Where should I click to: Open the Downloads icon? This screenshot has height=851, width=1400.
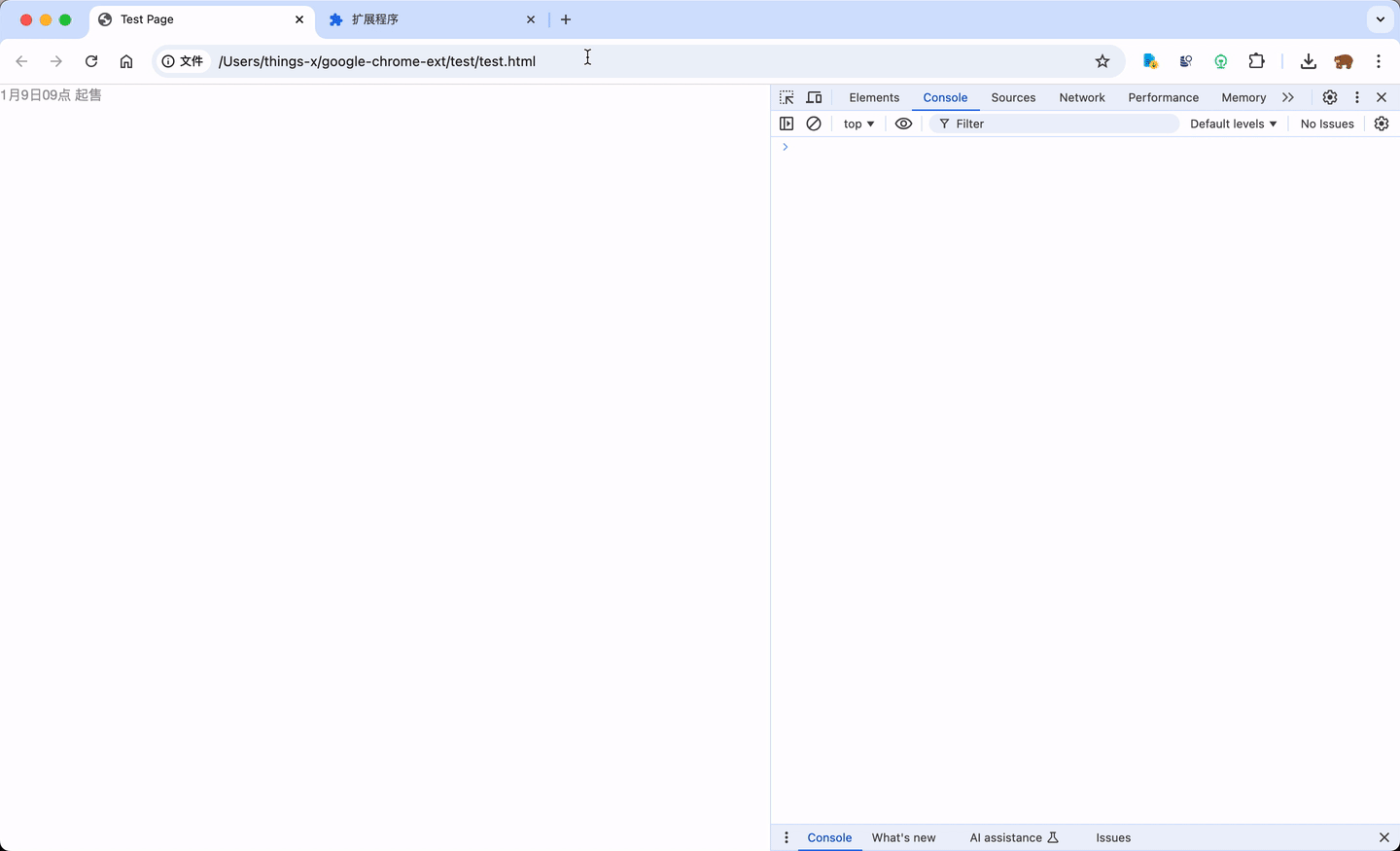coord(1309,61)
